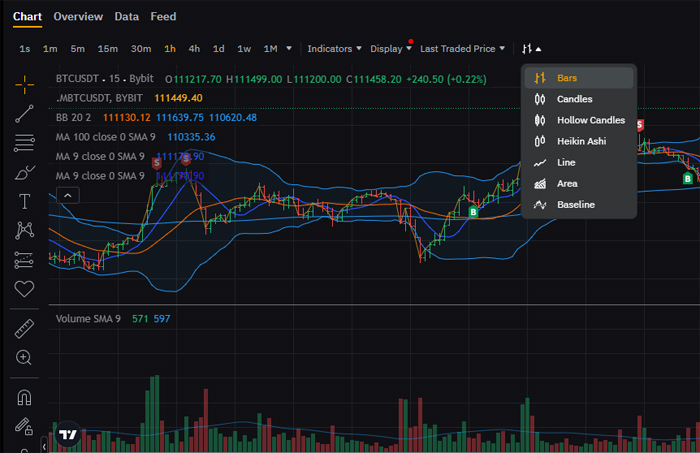Toggle the magnet snap mode
The height and width of the screenshot is (453, 700).
(x=24, y=397)
